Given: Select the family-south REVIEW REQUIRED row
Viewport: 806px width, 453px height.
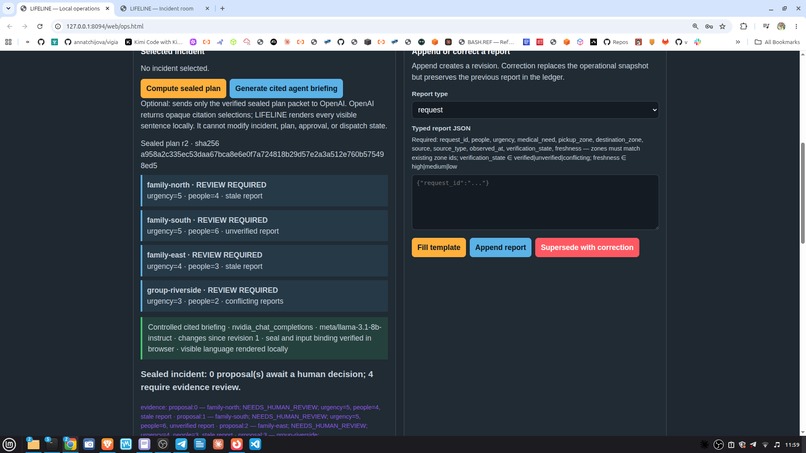Looking at the screenshot, I should pyautogui.click(x=264, y=226).
